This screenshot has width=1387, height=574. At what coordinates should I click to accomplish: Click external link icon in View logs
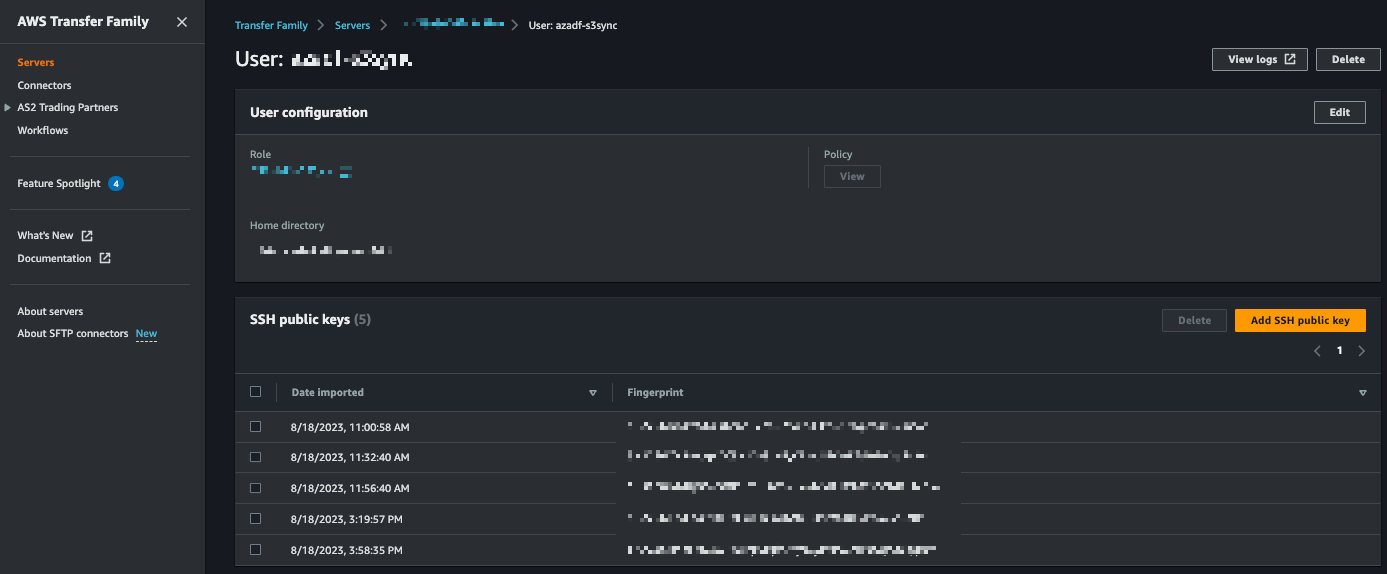pos(1290,59)
